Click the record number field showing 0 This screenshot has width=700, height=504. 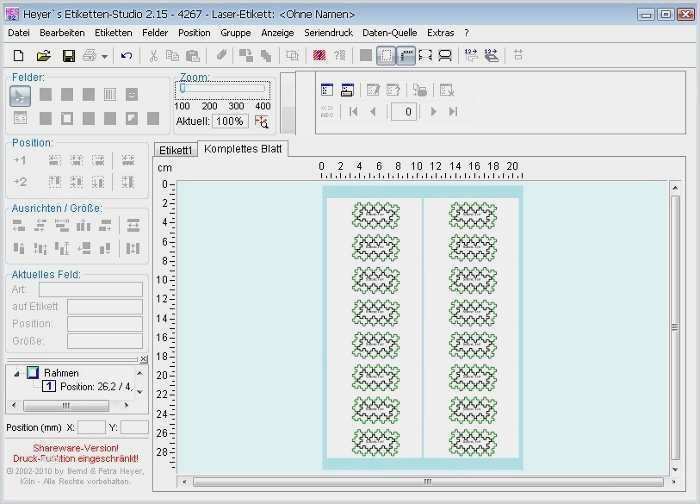404,112
